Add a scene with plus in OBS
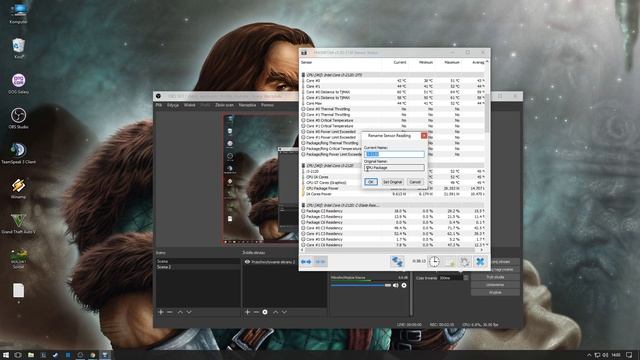The image size is (640, 360). pyautogui.click(x=161, y=312)
